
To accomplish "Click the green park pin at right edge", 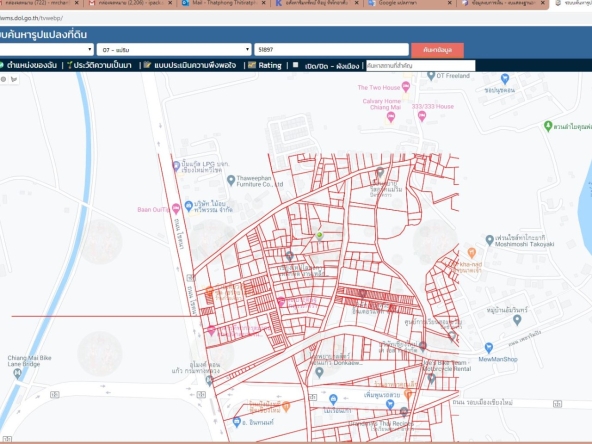I will [x=548, y=126].
